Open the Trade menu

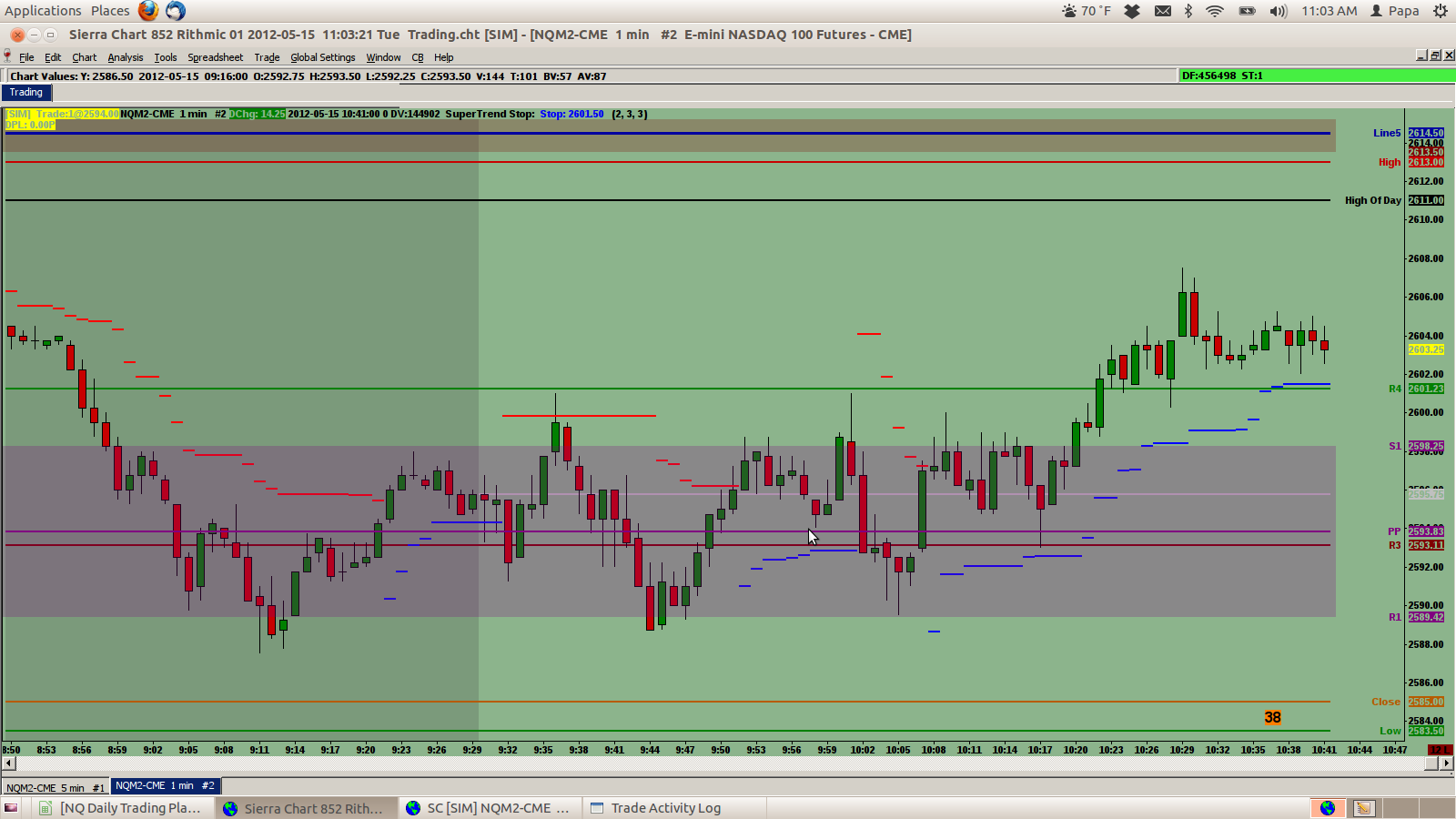point(267,57)
